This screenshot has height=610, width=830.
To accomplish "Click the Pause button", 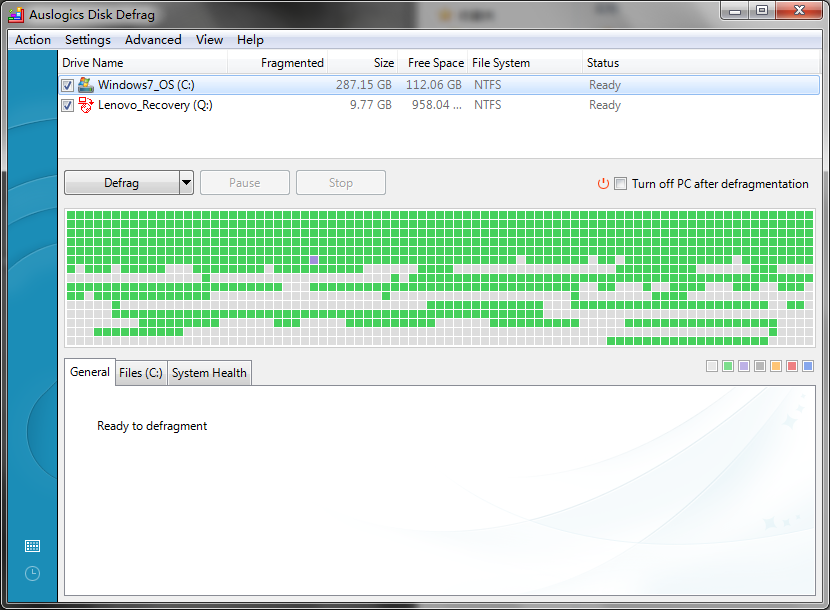I will [245, 183].
